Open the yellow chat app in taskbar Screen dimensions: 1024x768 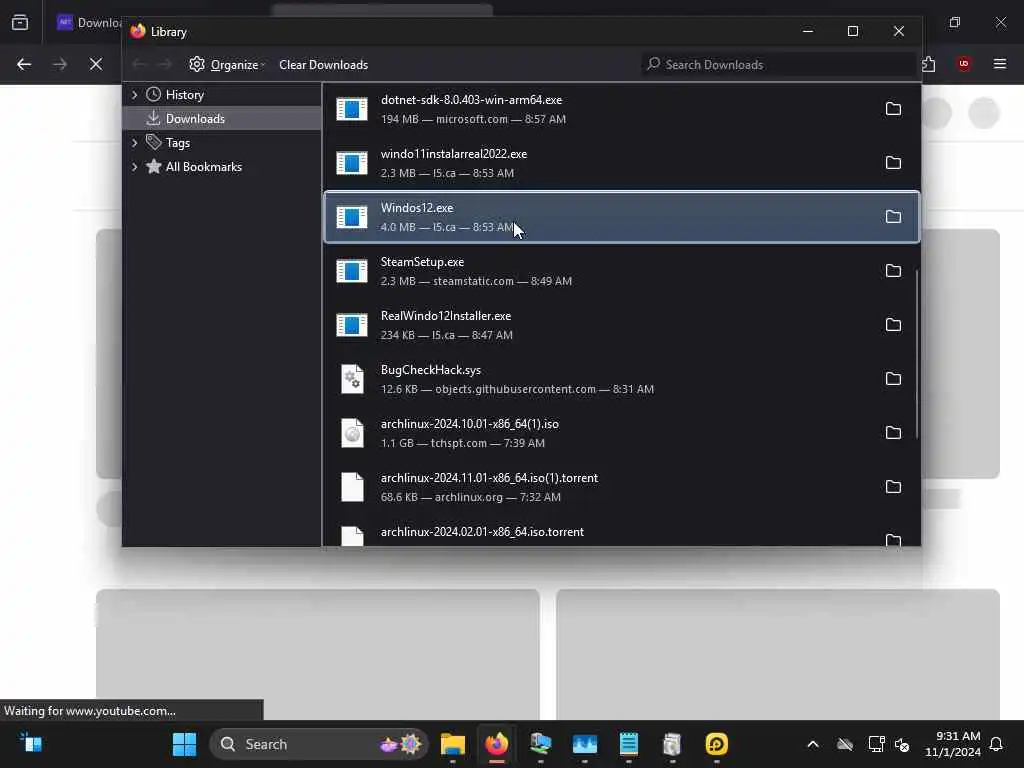(x=716, y=744)
